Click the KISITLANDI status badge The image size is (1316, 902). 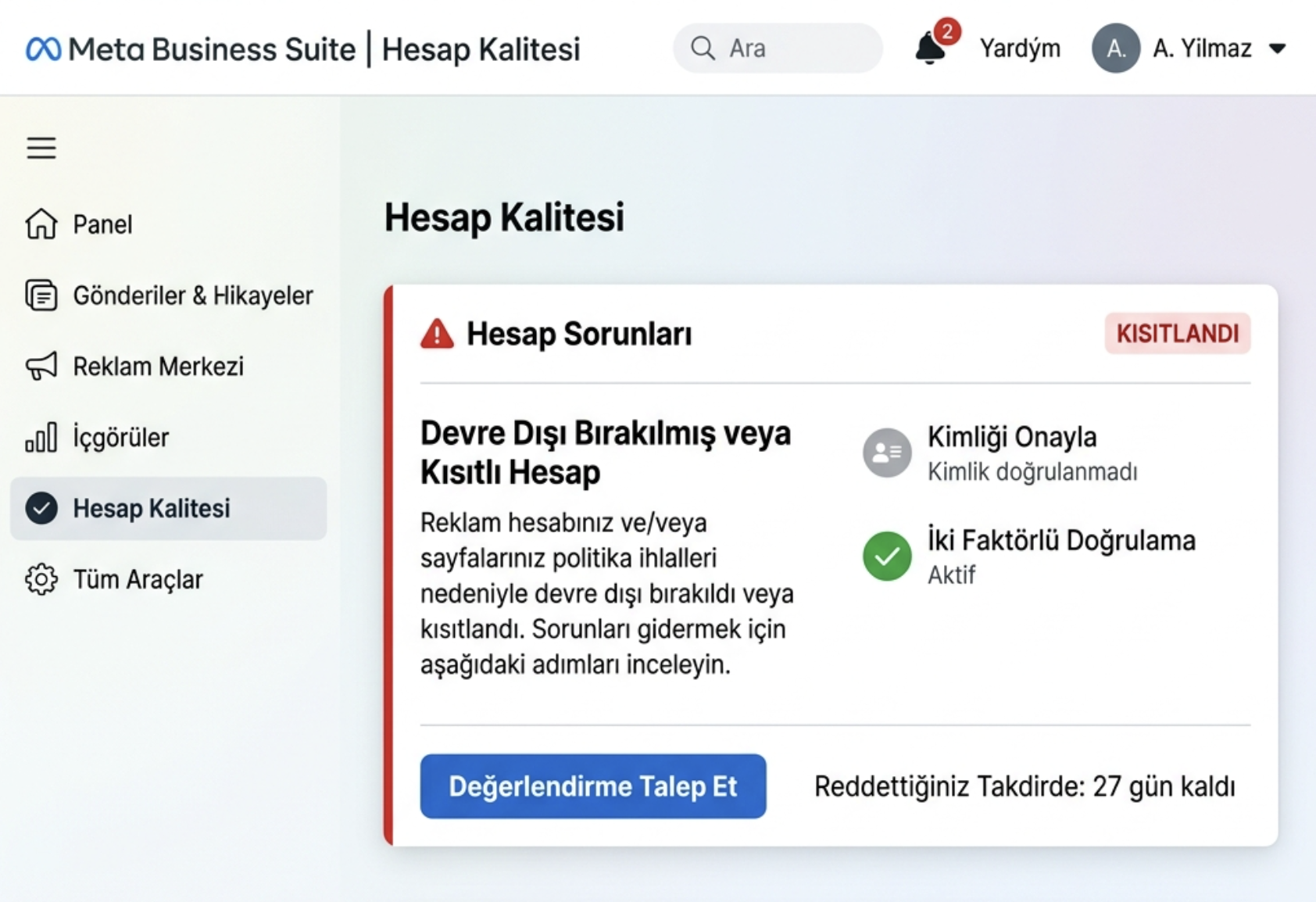[1178, 334]
